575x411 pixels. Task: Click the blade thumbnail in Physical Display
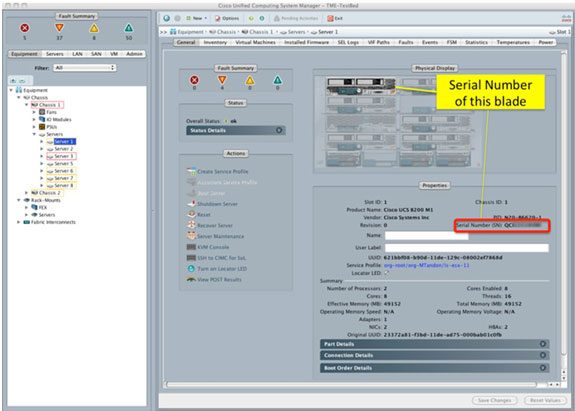click(361, 87)
